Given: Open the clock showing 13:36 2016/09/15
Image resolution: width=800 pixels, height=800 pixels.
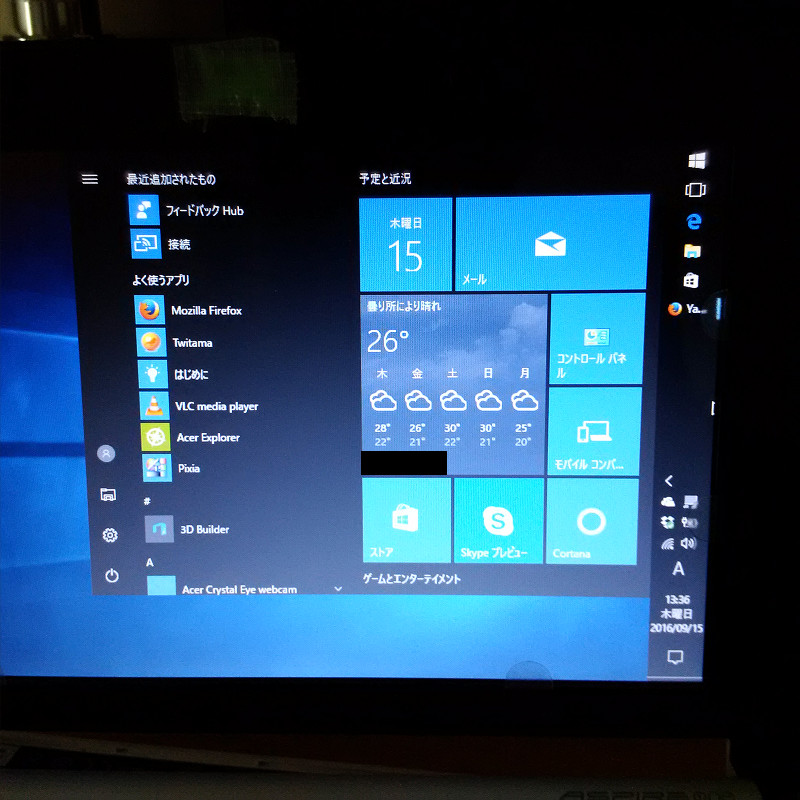Looking at the screenshot, I should [x=677, y=613].
